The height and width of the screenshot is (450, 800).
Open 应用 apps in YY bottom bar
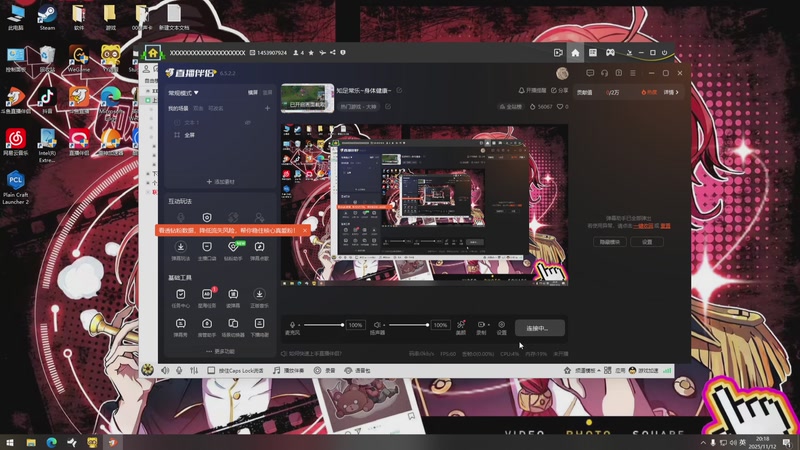[615, 370]
